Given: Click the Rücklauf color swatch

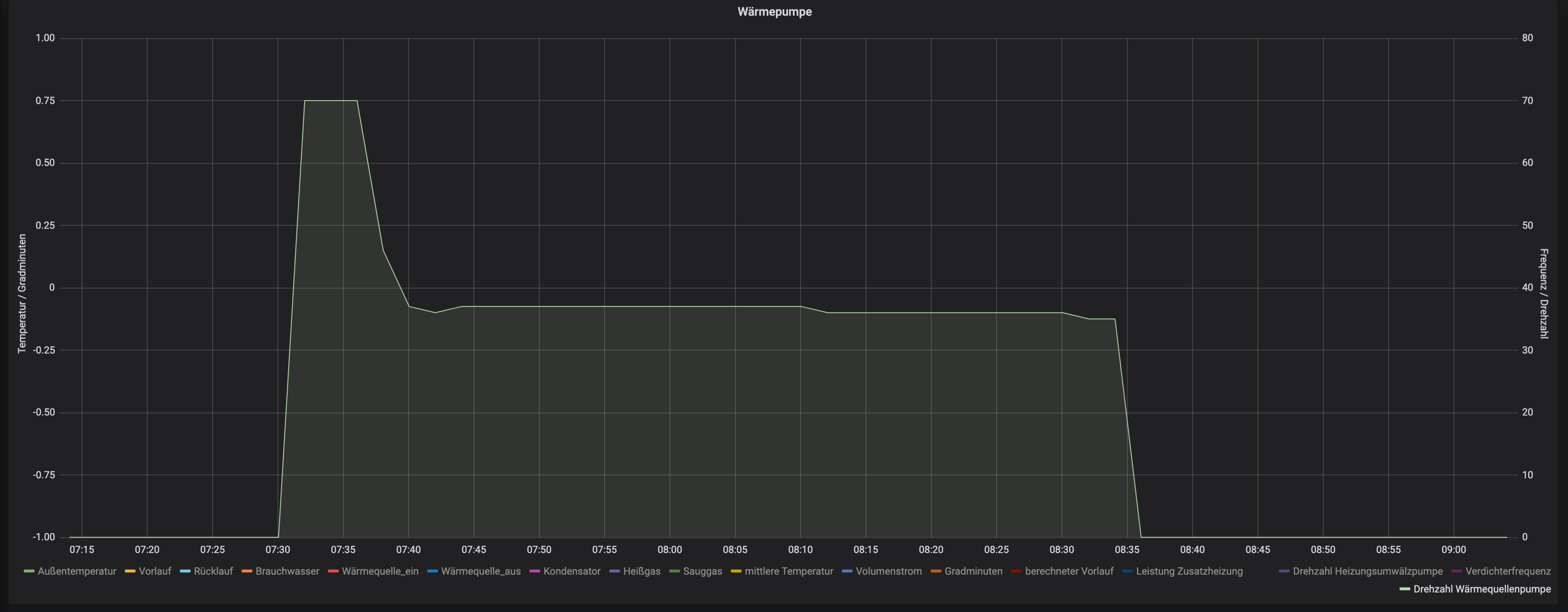Looking at the screenshot, I should [x=185, y=571].
